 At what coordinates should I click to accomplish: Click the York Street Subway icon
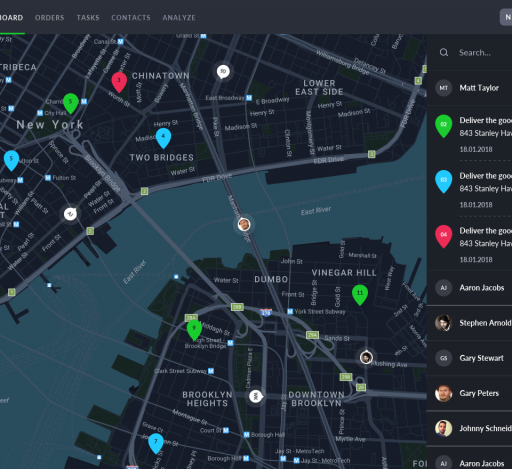290,311
